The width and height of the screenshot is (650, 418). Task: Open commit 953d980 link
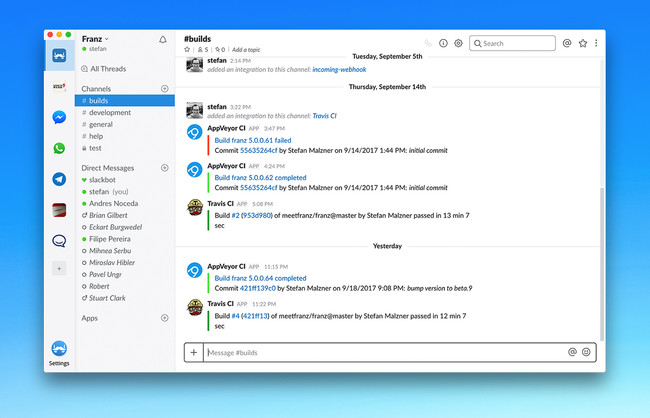[257, 215]
